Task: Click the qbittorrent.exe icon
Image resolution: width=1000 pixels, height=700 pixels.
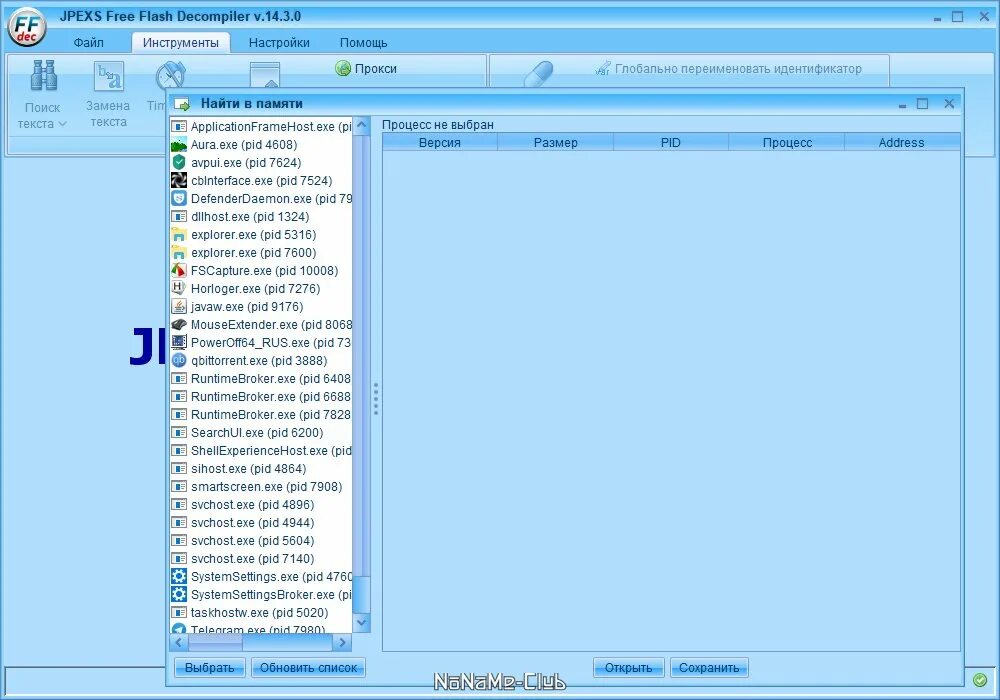Action: tap(179, 360)
